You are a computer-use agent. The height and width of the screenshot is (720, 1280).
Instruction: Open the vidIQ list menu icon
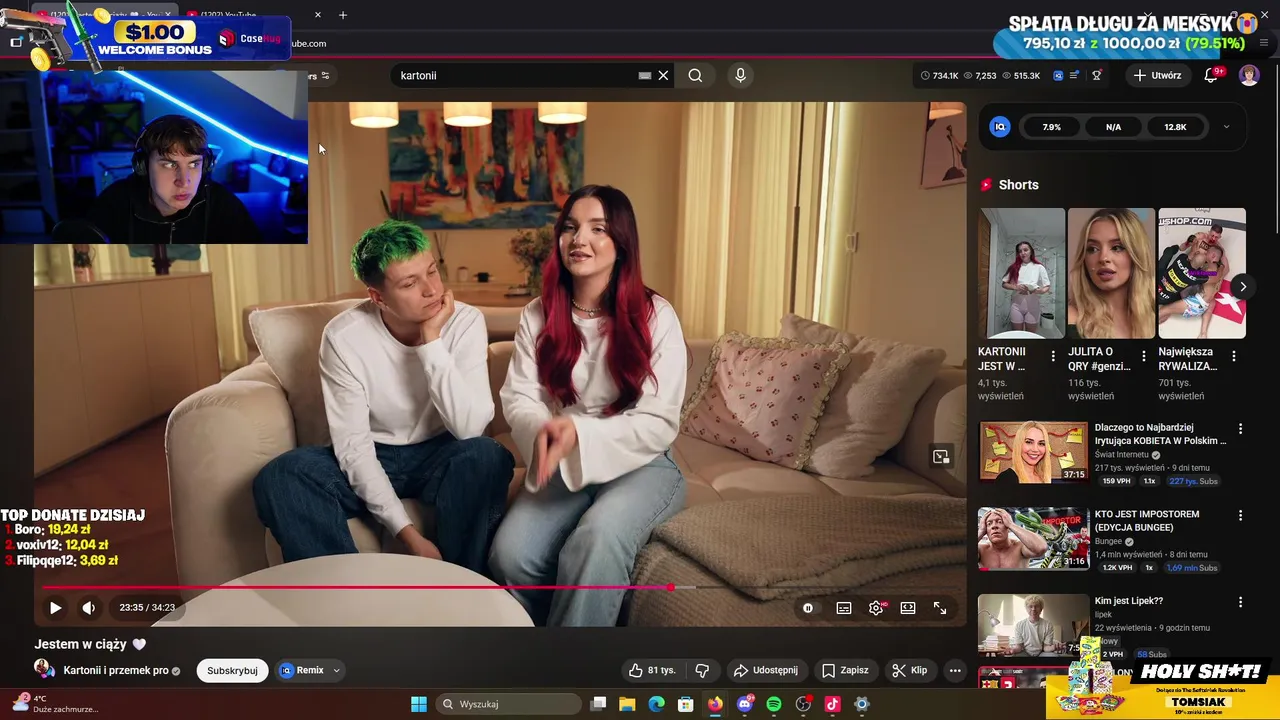point(1074,75)
